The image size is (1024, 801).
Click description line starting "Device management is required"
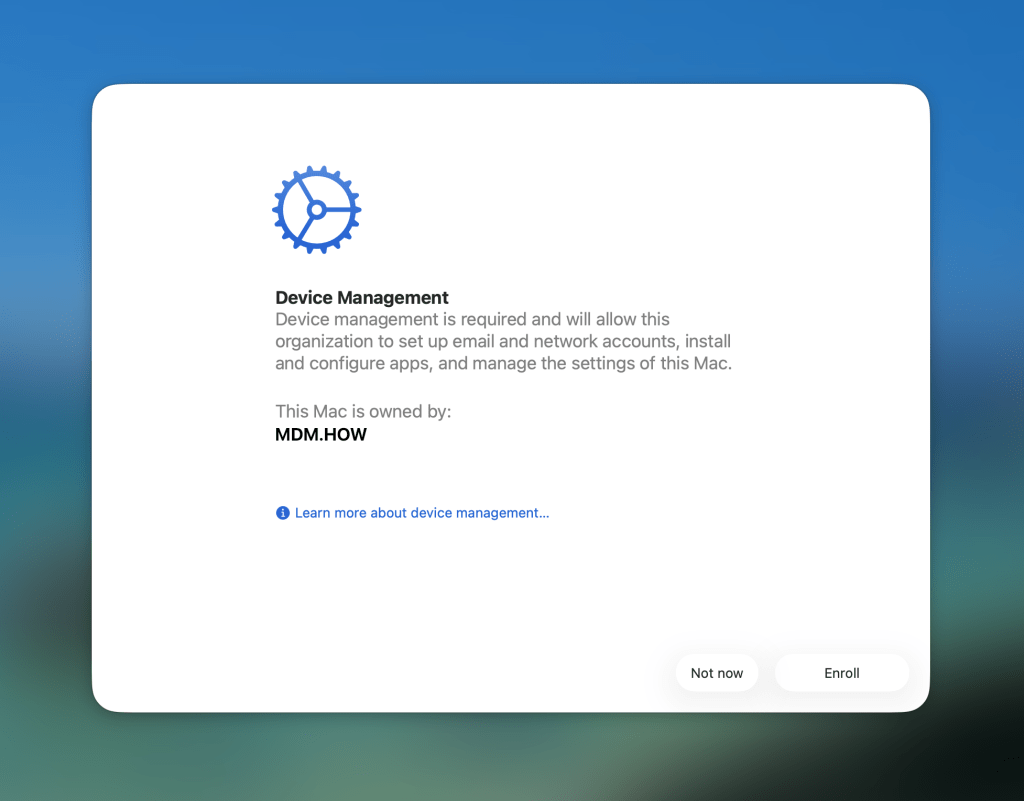coord(472,320)
